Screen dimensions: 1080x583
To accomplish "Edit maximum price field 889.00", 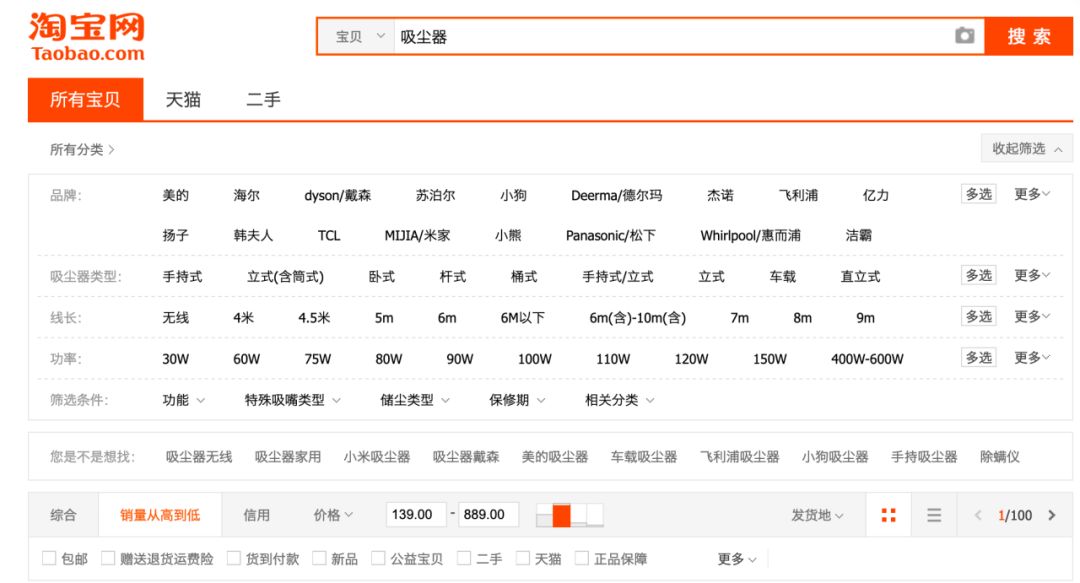I will [x=488, y=515].
